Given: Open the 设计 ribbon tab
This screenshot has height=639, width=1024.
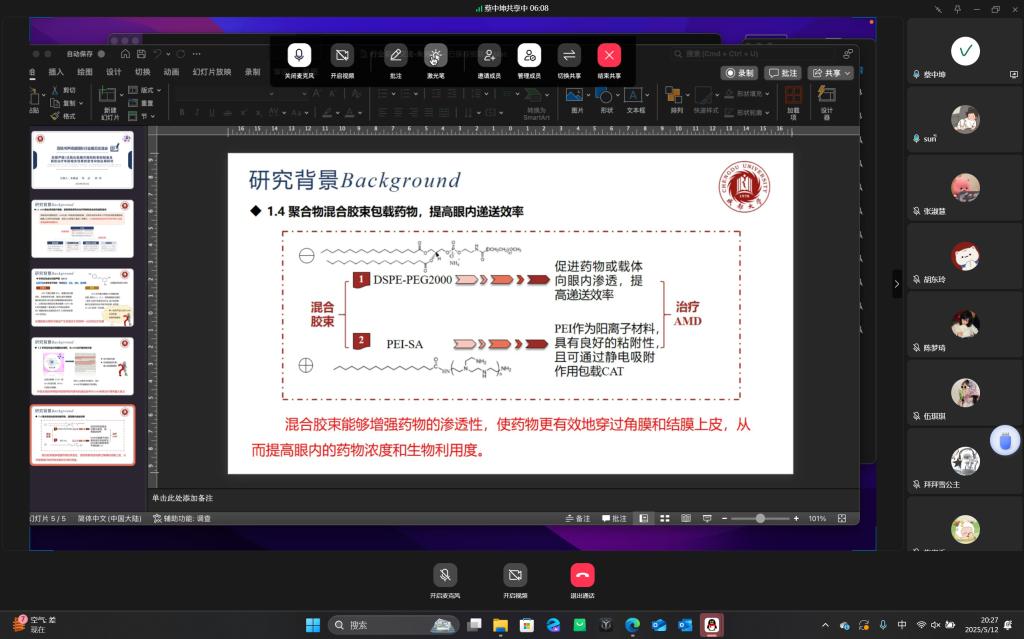Looking at the screenshot, I should click(113, 72).
